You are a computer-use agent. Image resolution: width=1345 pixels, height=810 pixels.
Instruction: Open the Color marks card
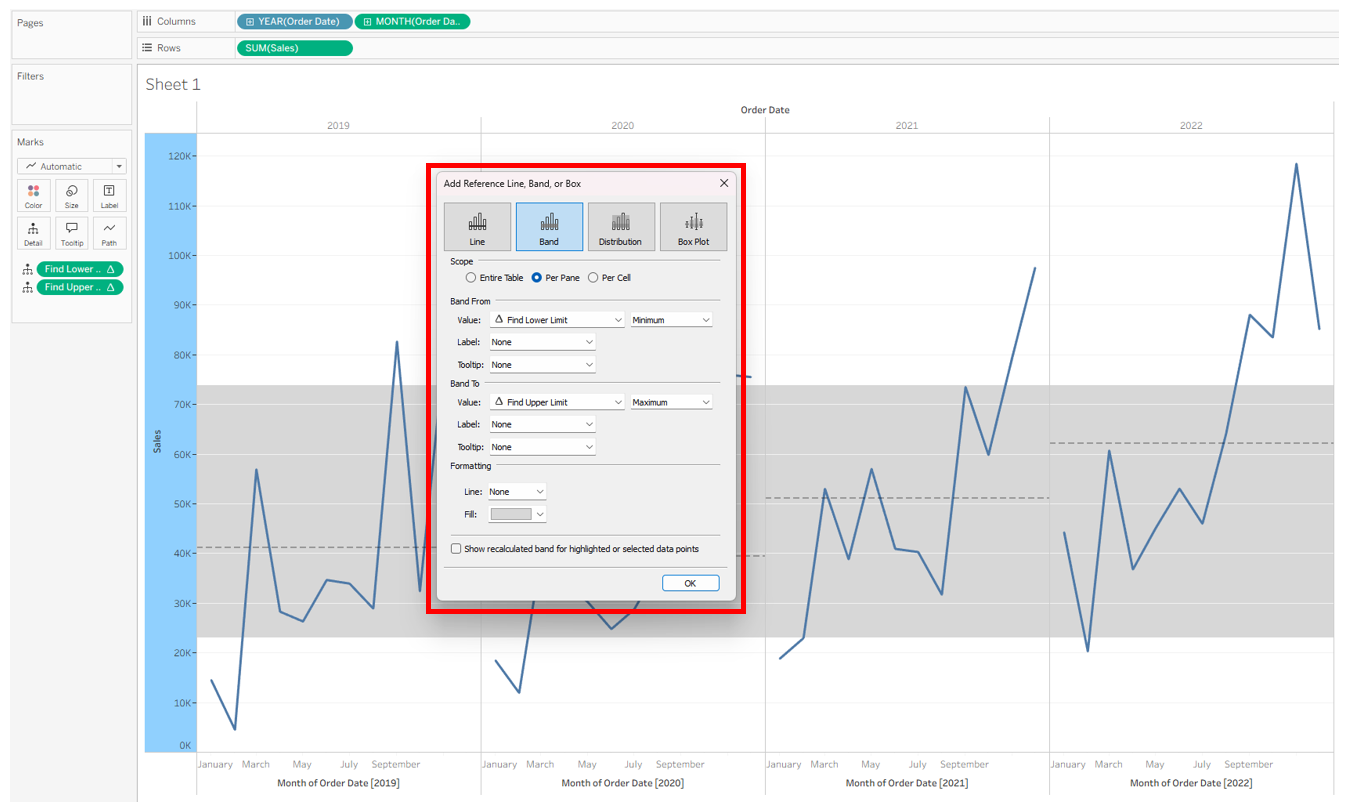(x=34, y=196)
